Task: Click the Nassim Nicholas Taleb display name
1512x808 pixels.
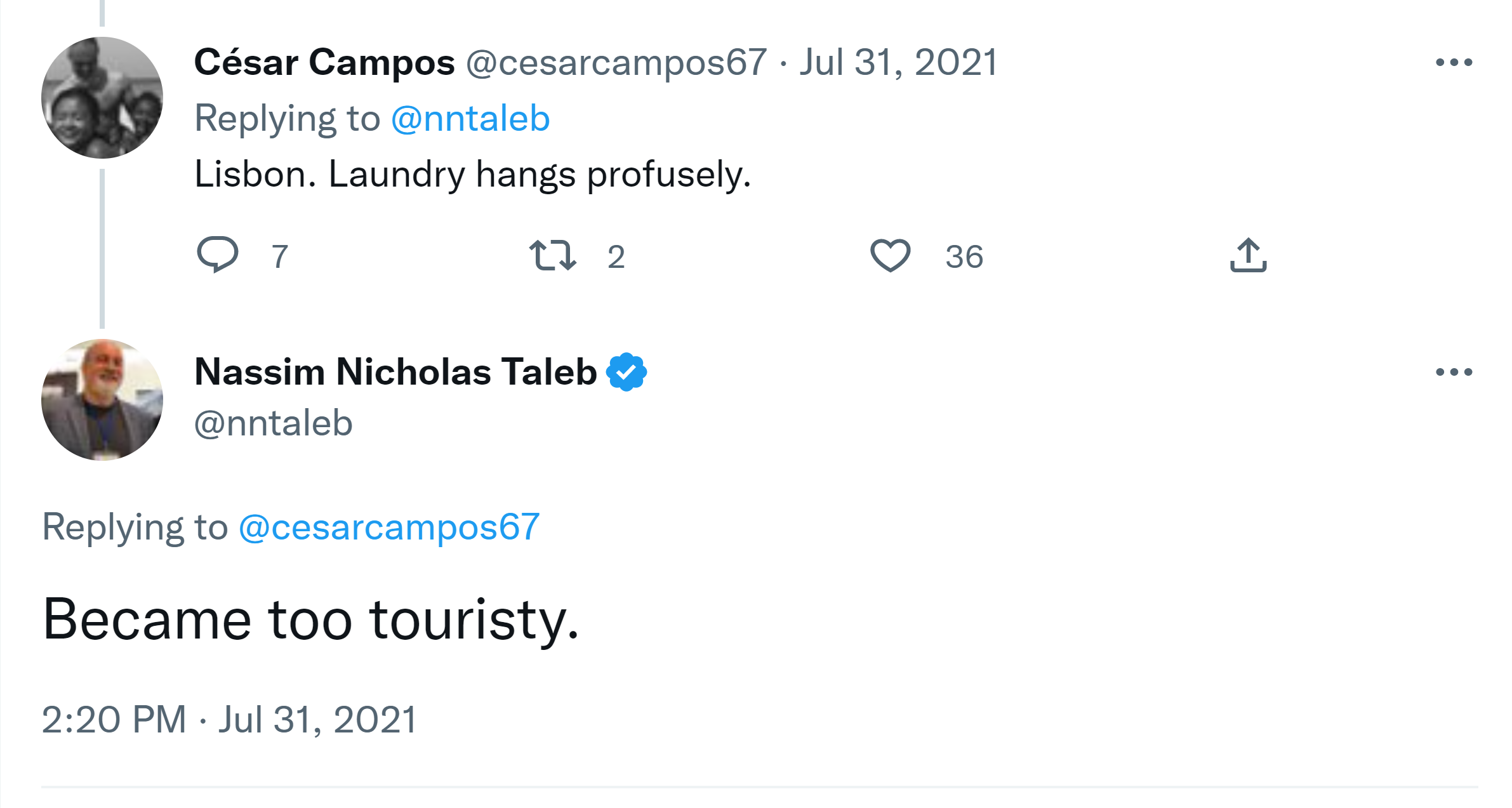Action: (395, 372)
